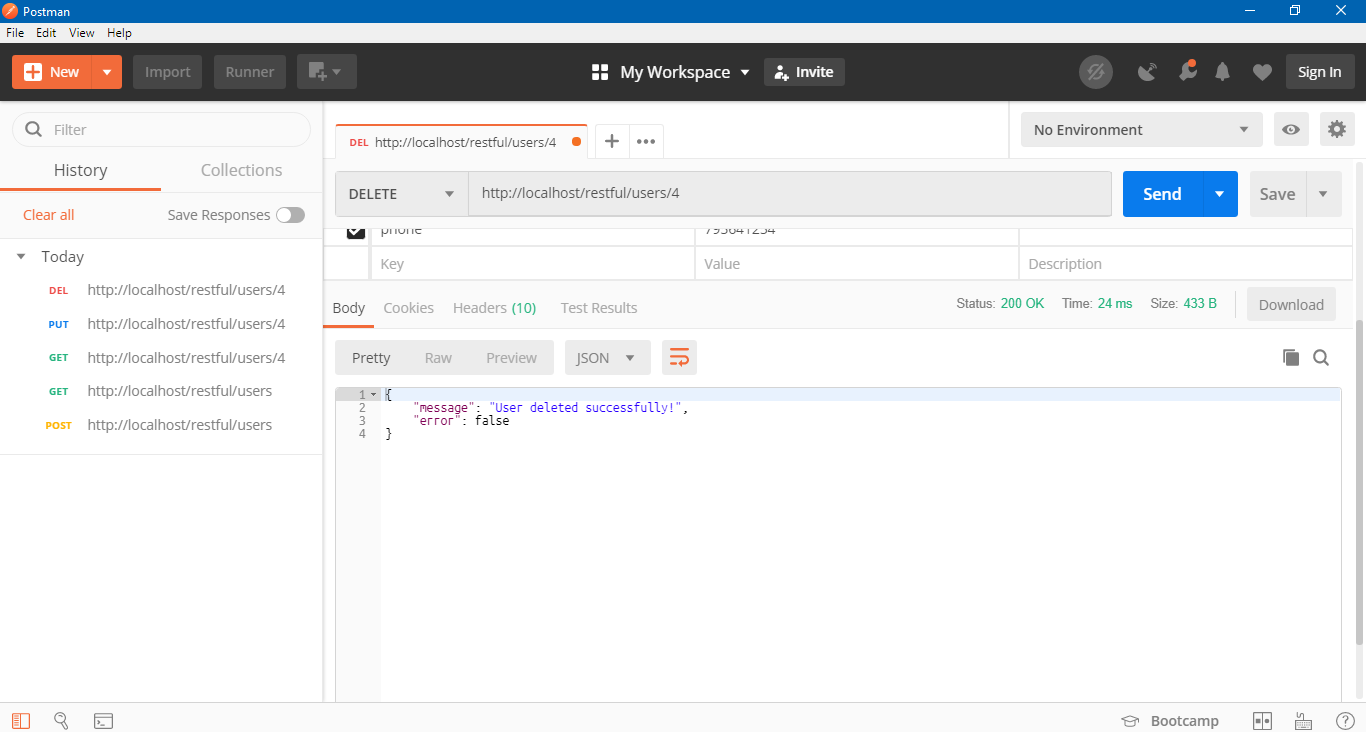Viewport: 1366px width, 732px height.
Task: Open the Headers (10) response tab
Action: point(494,308)
